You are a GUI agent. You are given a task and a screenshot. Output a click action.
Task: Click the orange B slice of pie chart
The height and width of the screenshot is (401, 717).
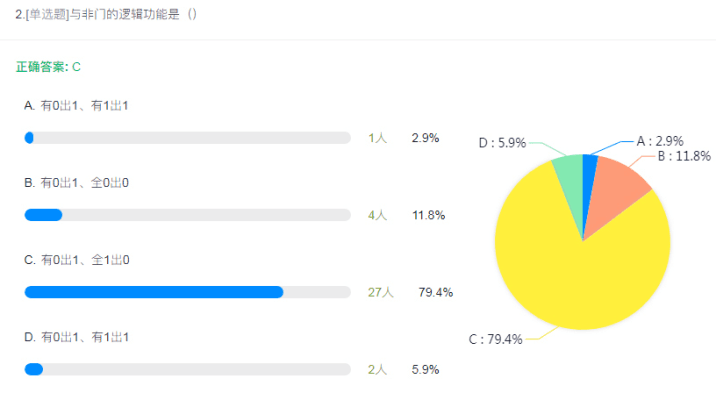click(x=615, y=192)
